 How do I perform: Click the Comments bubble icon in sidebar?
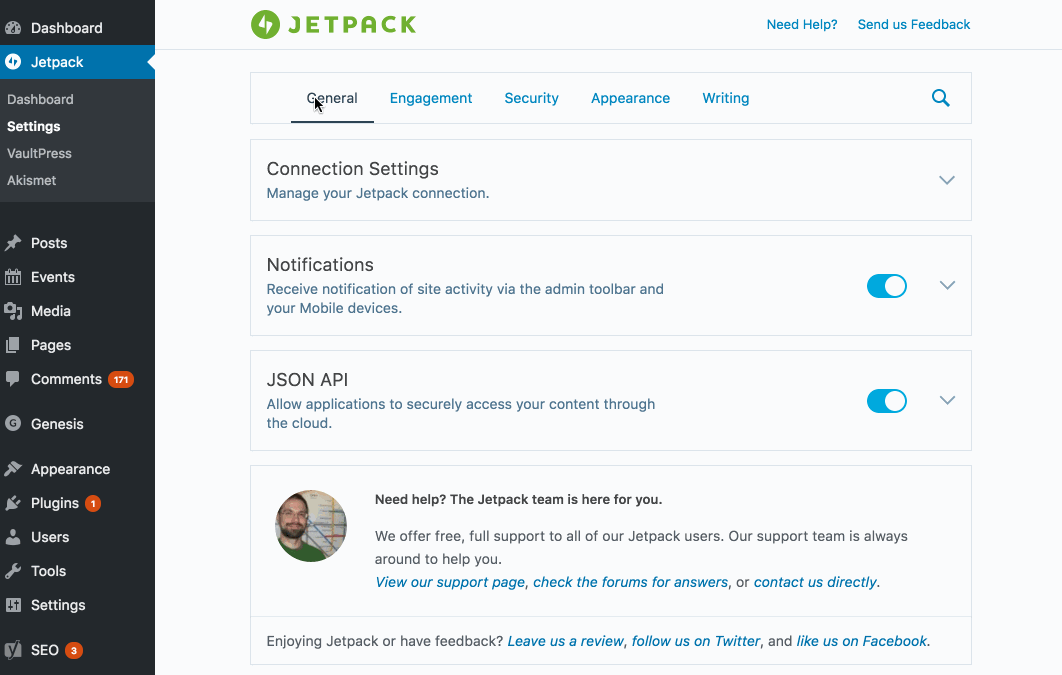pyautogui.click(x=13, y=379)
